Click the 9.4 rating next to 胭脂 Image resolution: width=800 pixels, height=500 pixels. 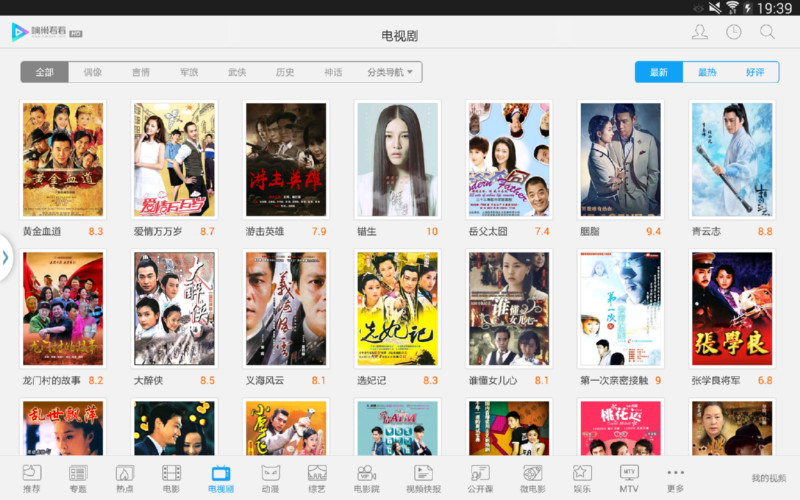653,232
